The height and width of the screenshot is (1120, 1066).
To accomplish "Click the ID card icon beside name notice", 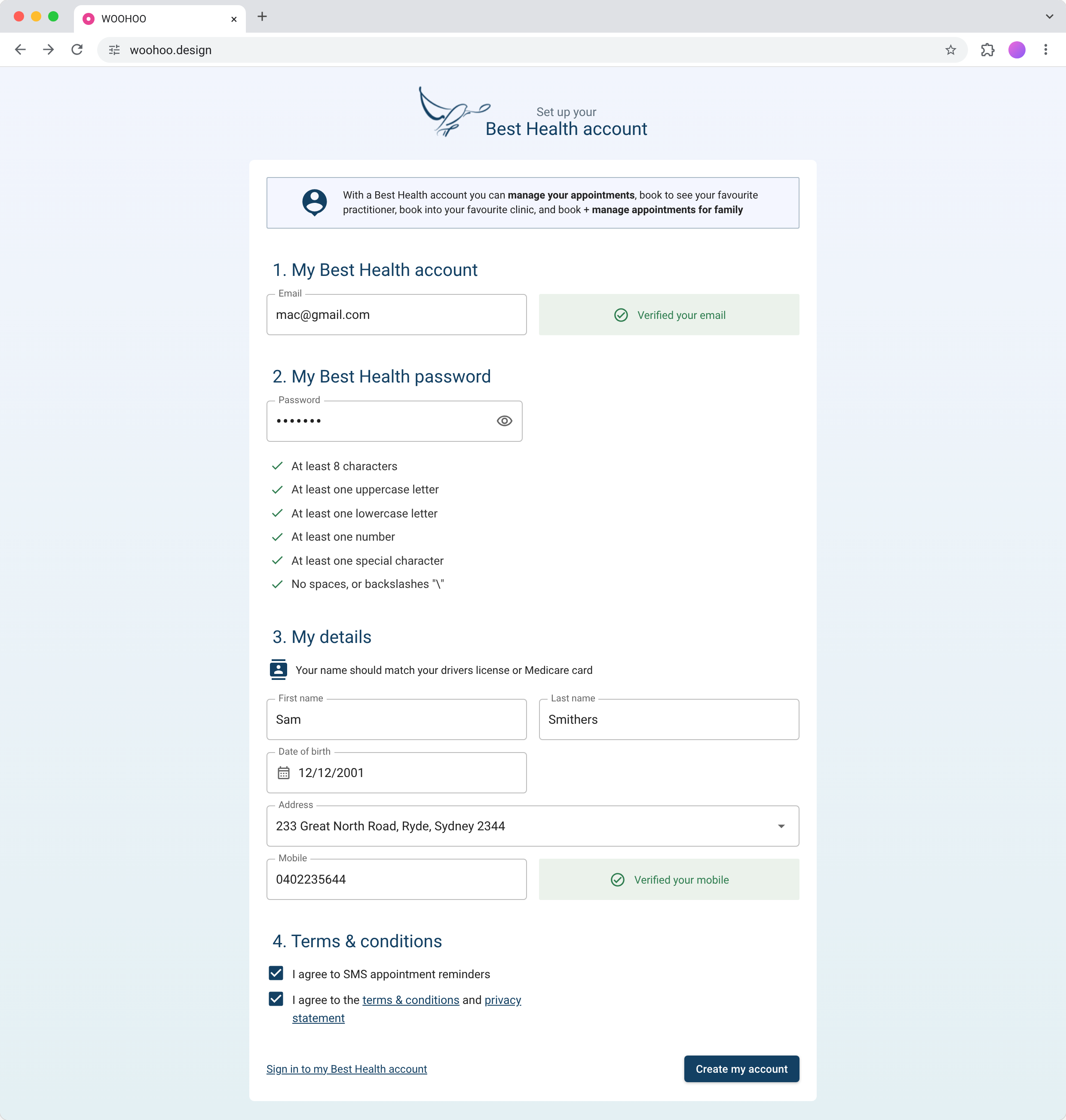I will (279, 670).
